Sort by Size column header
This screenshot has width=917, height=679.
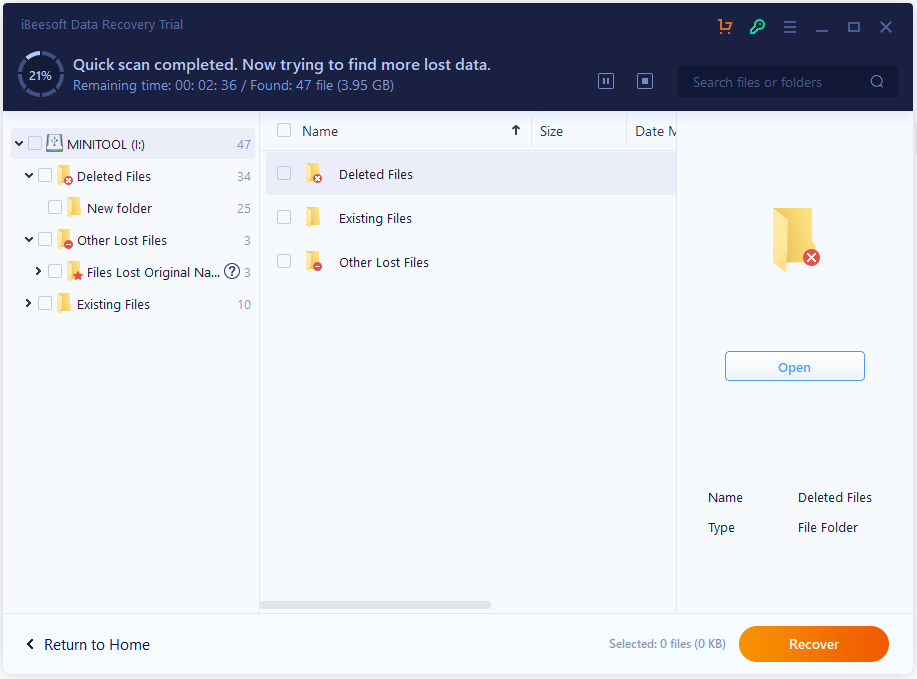click(x=551, y=131)
